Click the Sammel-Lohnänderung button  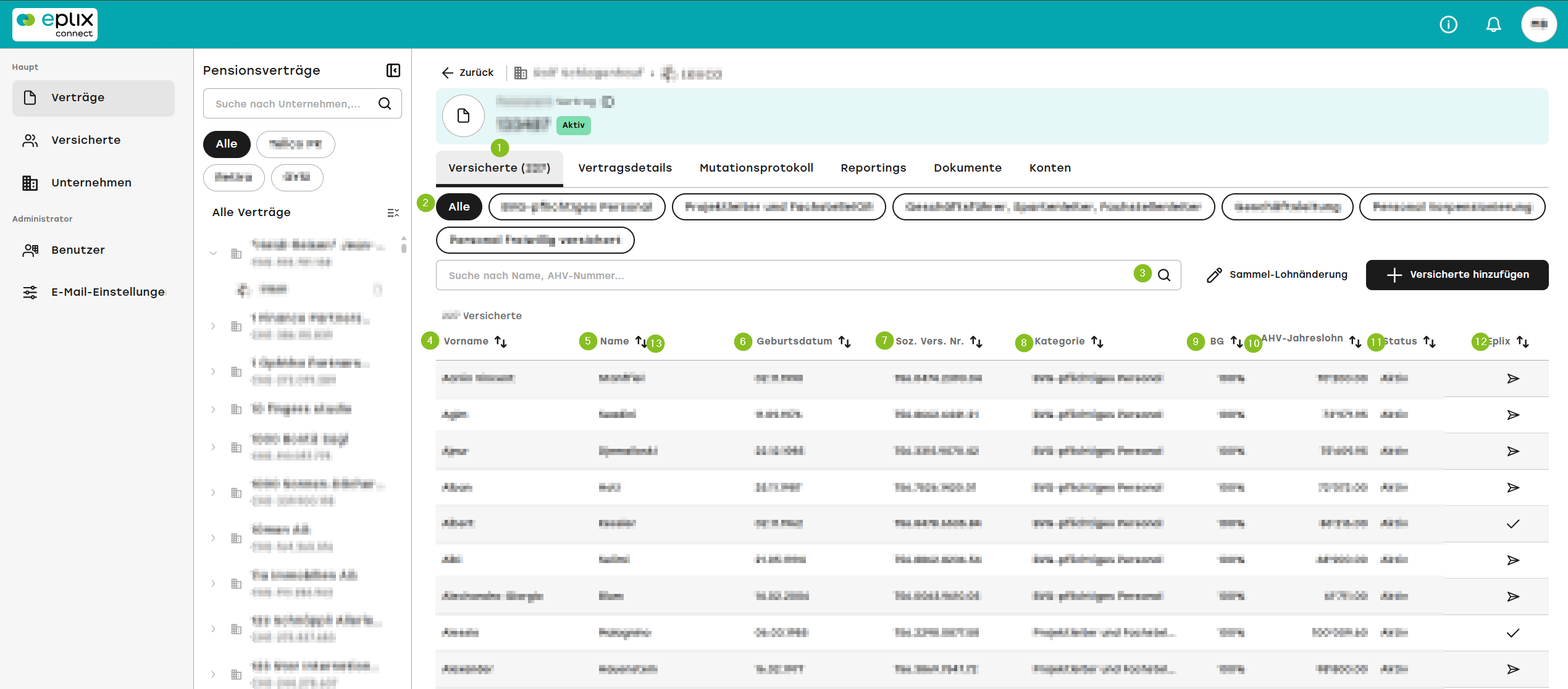point(1277,275)
